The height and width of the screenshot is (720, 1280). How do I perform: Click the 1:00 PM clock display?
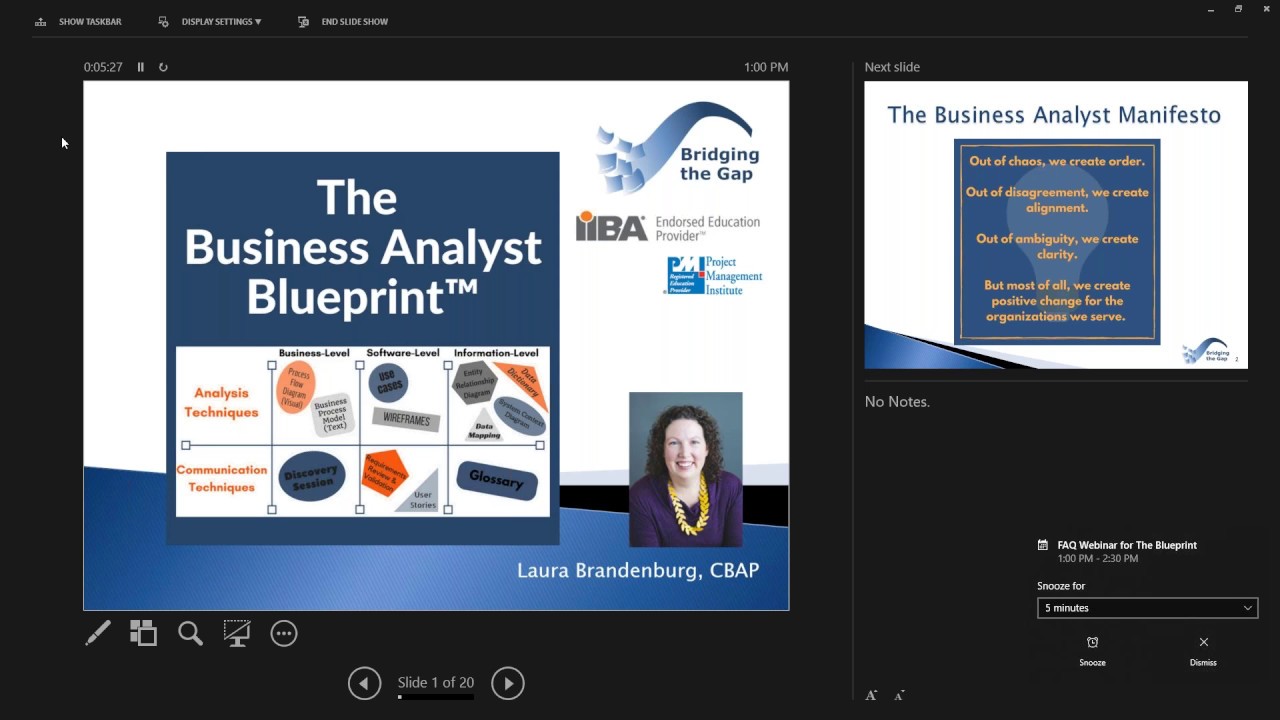766,67
